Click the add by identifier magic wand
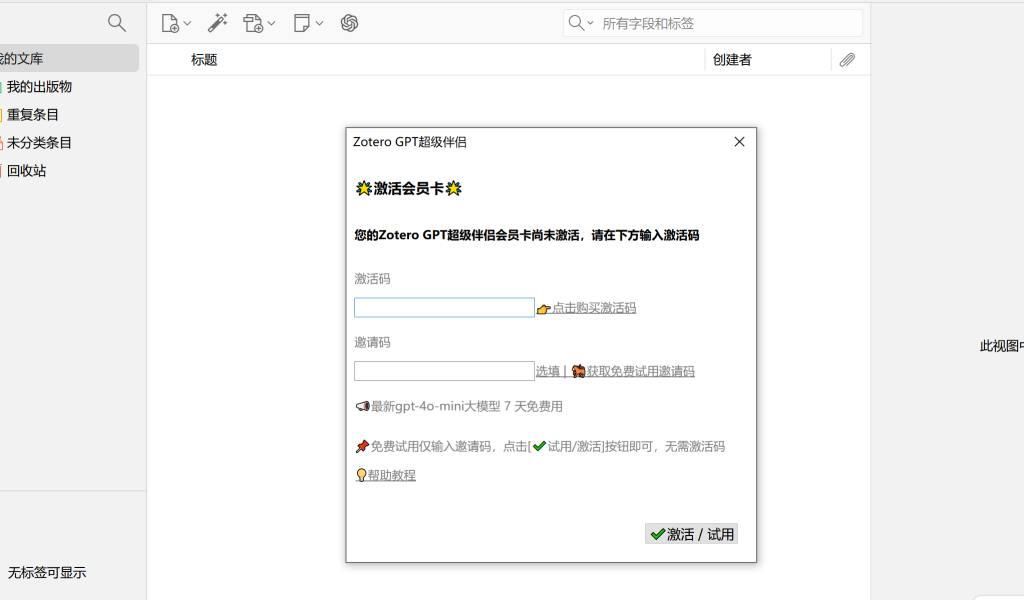Image resolution: width=1024 pixels, height=600 pixels. tap(217, 24)
